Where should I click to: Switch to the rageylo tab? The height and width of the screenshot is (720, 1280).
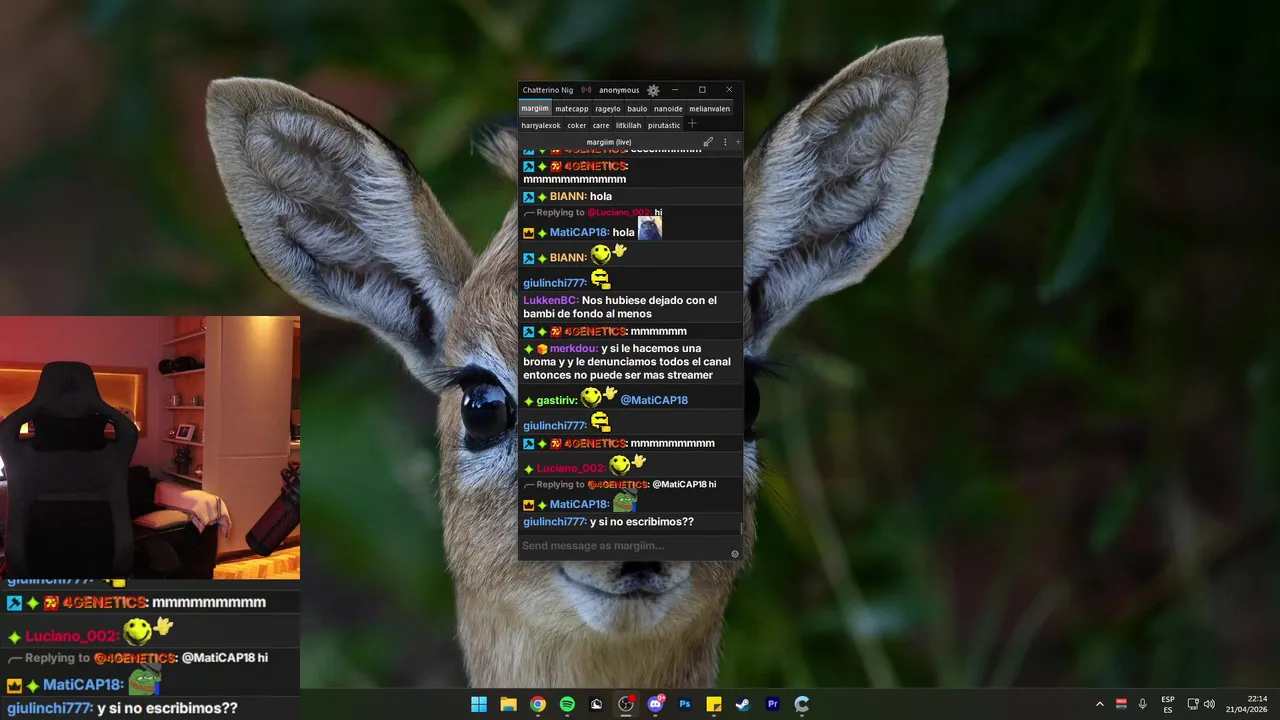click(608, 108)
